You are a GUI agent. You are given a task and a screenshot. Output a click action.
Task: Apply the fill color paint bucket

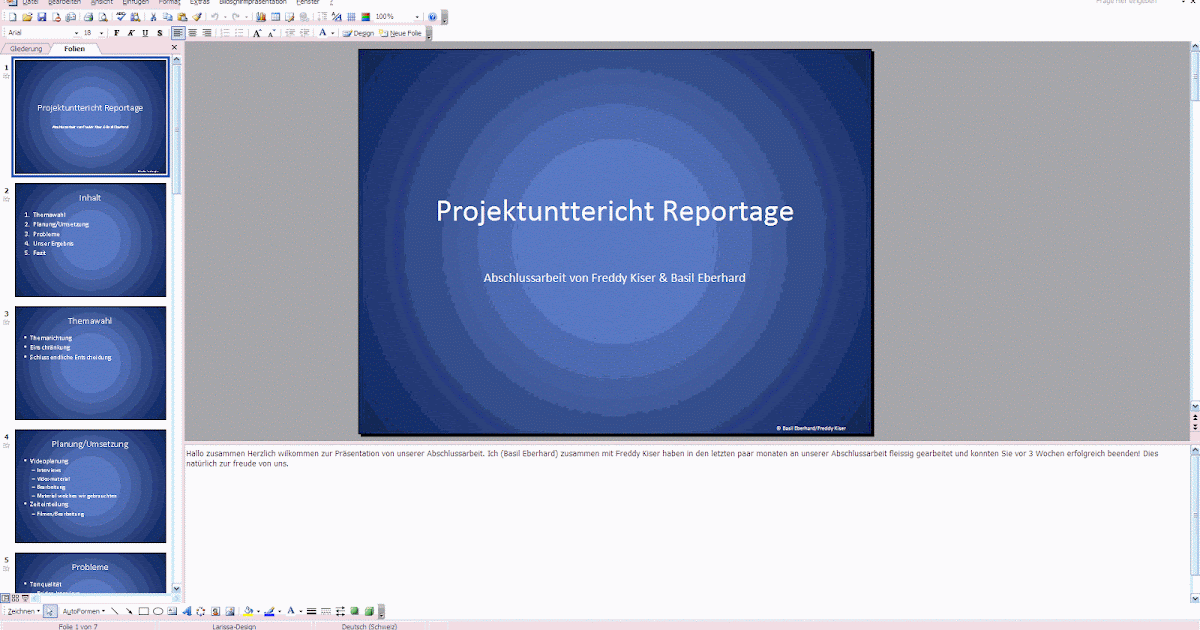(x=247, y=611)
